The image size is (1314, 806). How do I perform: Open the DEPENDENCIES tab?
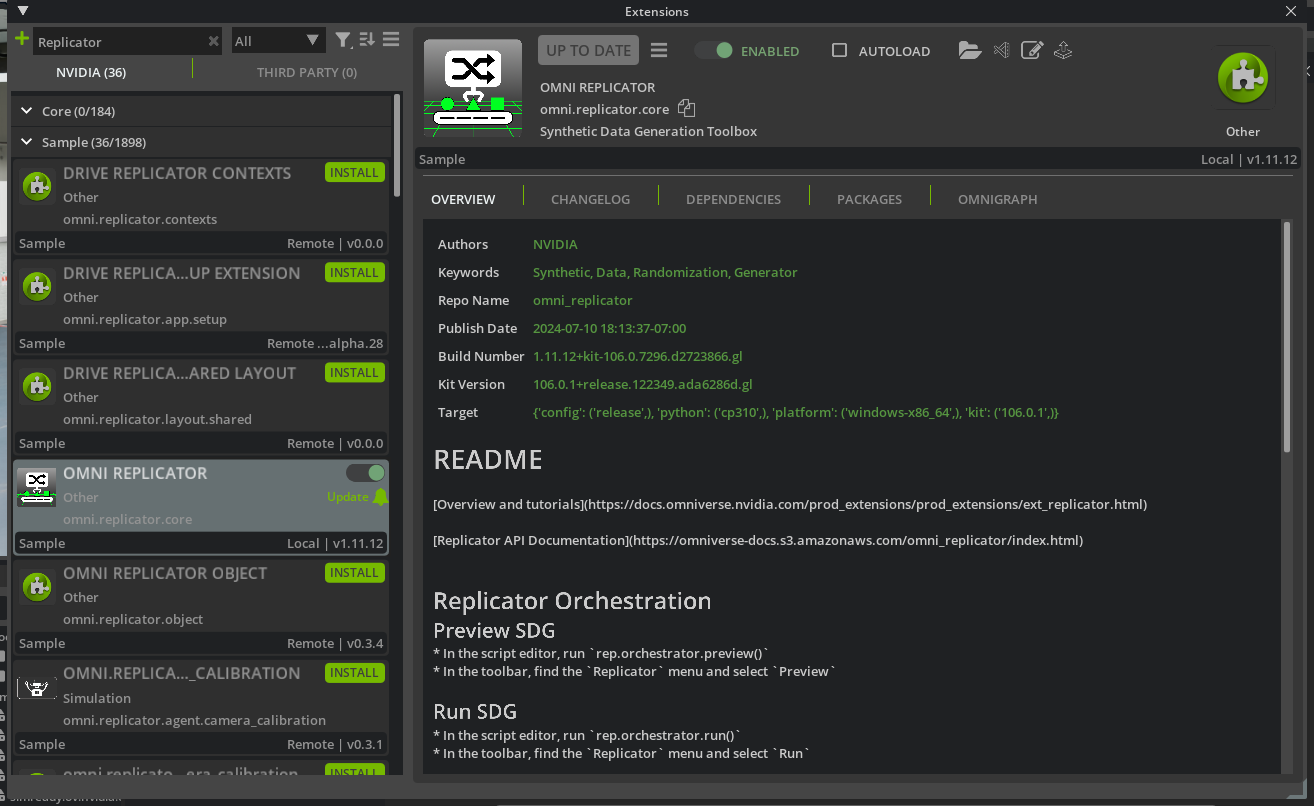pos(733,199)
